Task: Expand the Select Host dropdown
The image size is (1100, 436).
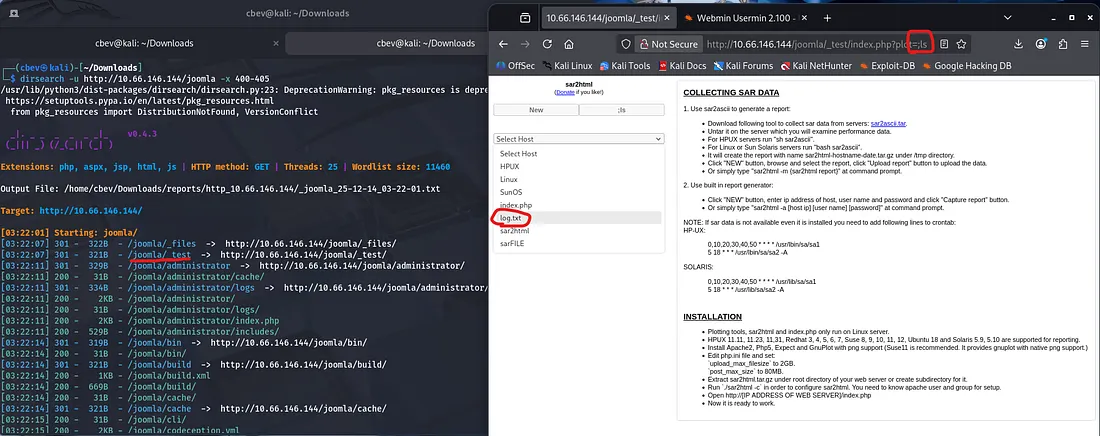Action: point(579,139)
